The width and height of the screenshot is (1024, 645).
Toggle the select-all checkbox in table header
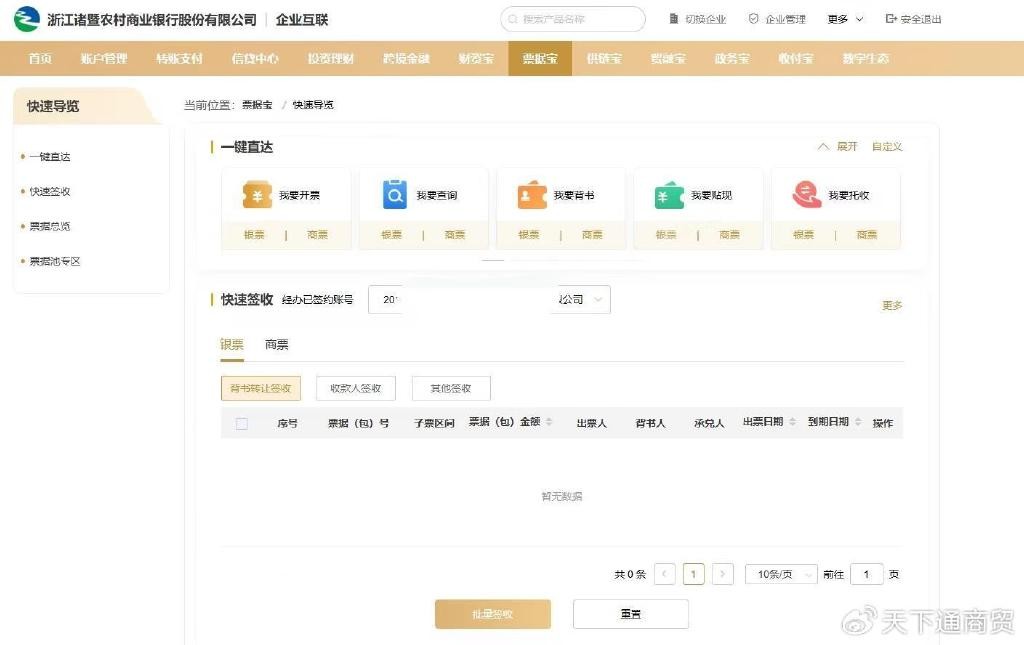tap(242, 423)
